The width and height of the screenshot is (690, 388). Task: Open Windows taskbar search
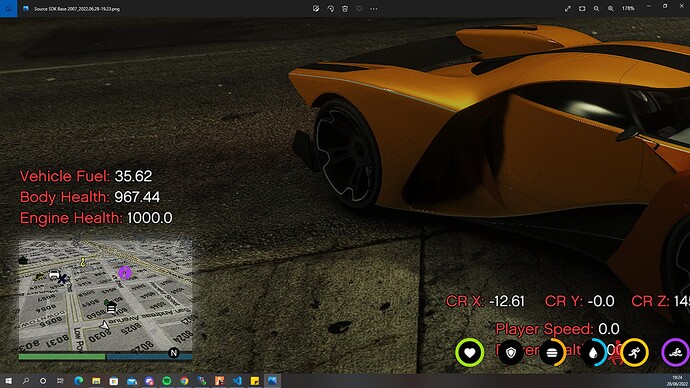tap(26, 381)
